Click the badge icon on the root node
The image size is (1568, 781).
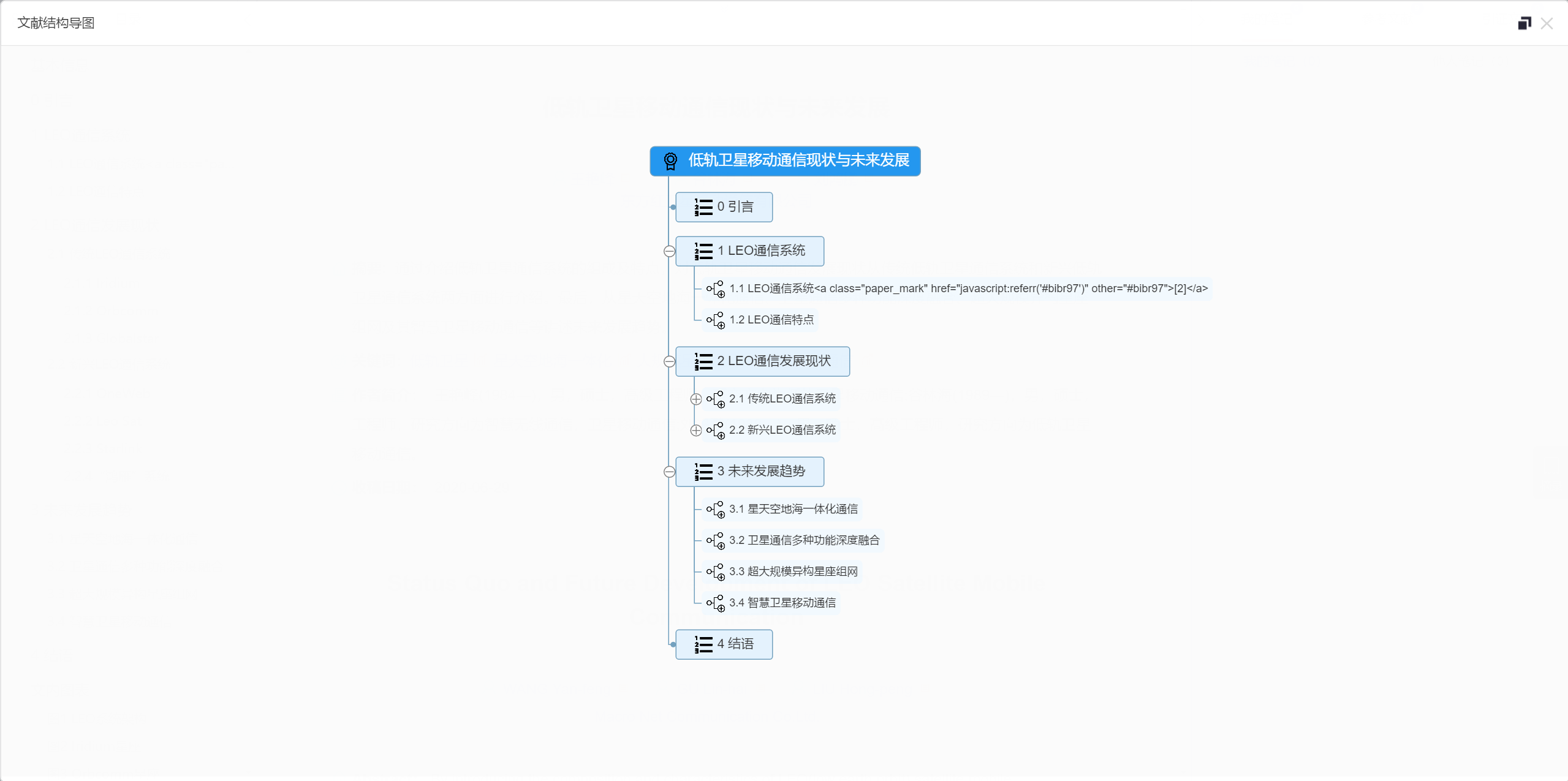pos(671,161)
